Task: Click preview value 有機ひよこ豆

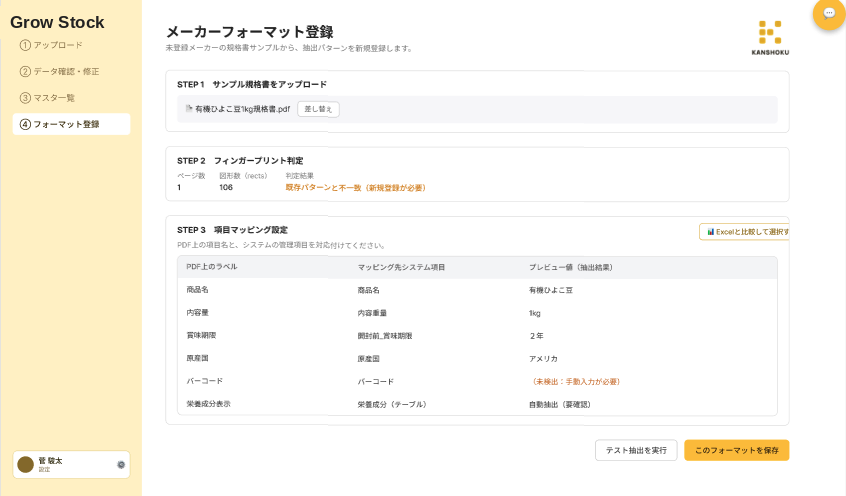Action: [x=551, y=290]
